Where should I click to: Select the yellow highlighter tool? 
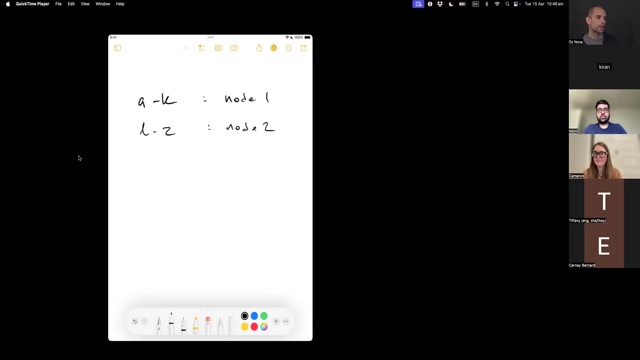(196, 325)
